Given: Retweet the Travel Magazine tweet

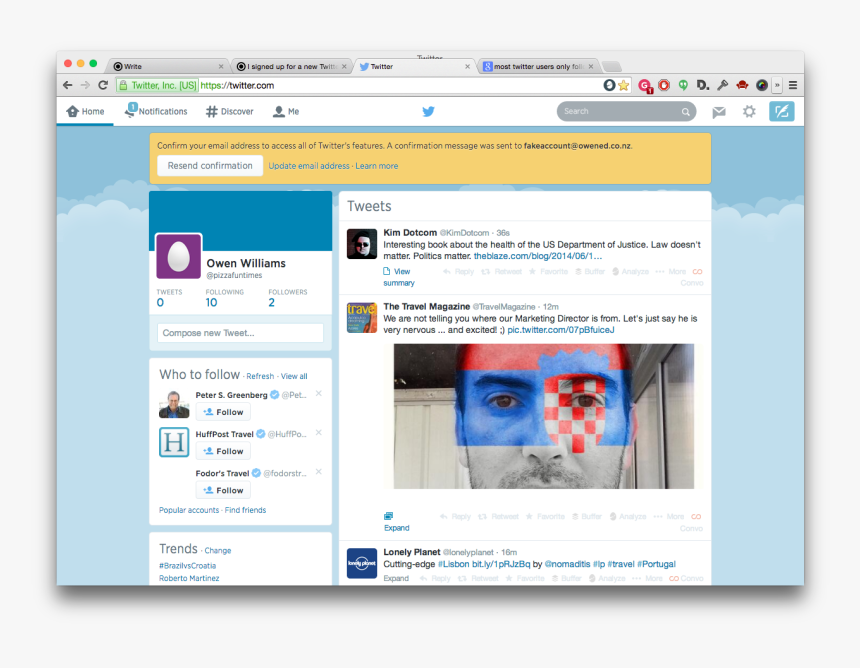Looking at the screenshot, I should pos(500,517).
